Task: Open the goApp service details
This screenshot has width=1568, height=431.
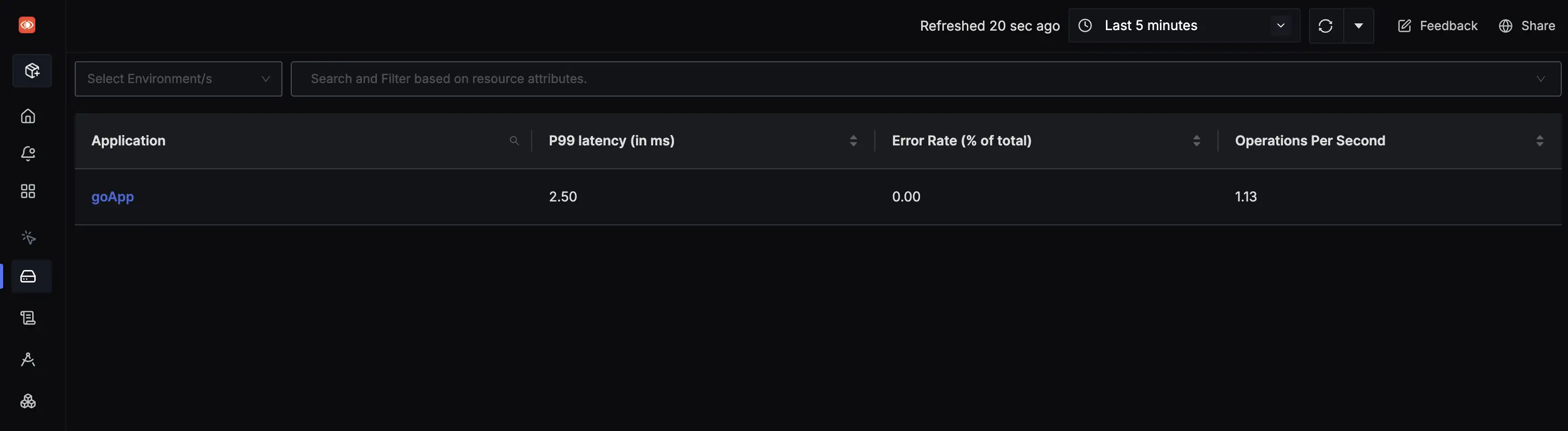Action: 113,197
